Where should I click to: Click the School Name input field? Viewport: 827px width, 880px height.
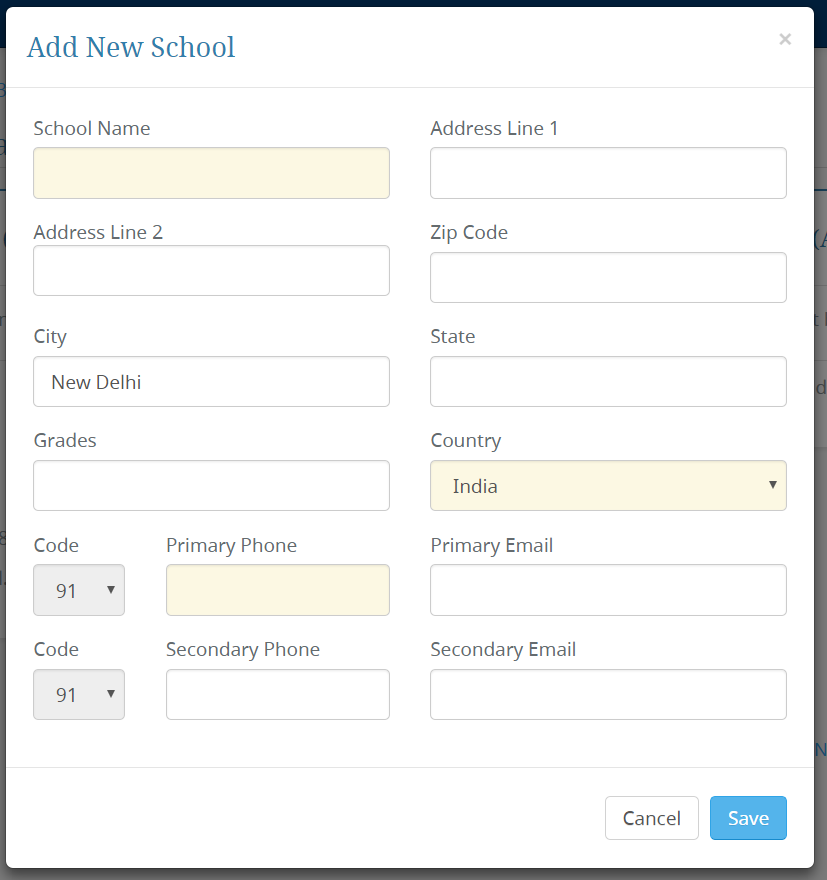(212, 173)
